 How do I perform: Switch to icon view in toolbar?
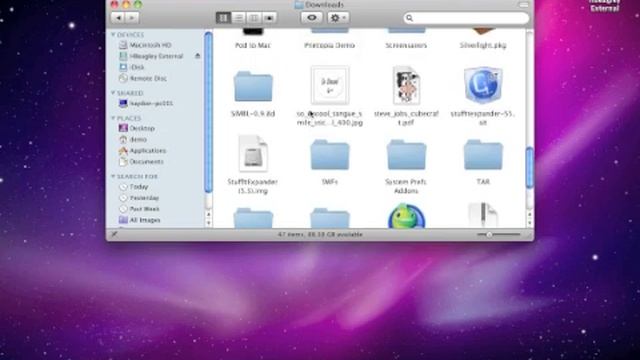[x=223, y=18]
